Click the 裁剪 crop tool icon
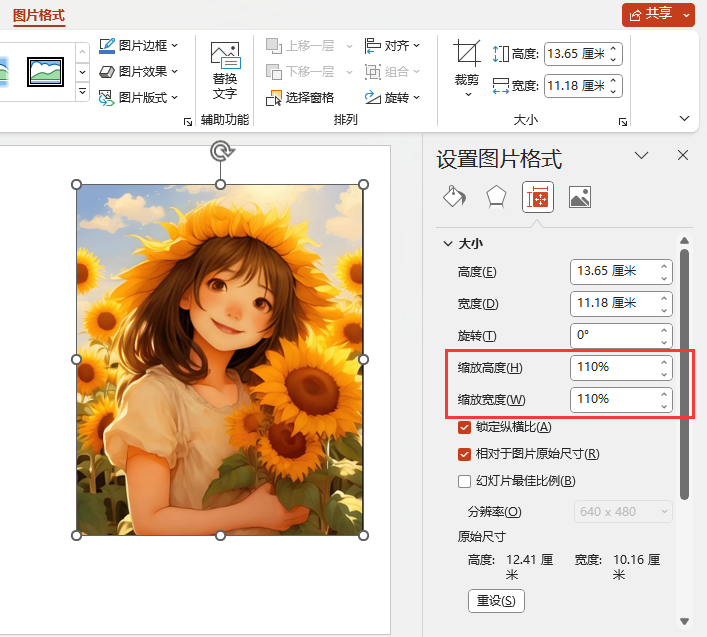The height and width of the screenshot is (637, 707). click(467, 54)
